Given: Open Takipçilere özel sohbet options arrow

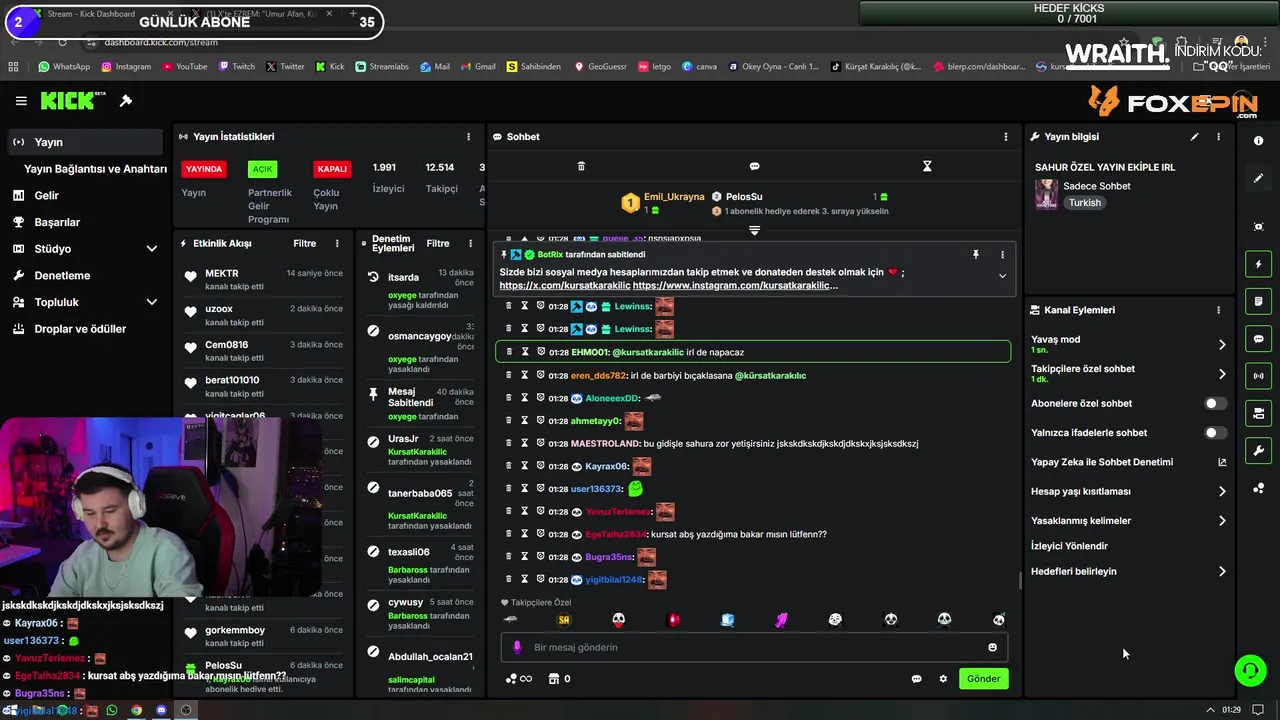Looking at the screenshot, I should pyautogui.click(x=1222, y=374).
